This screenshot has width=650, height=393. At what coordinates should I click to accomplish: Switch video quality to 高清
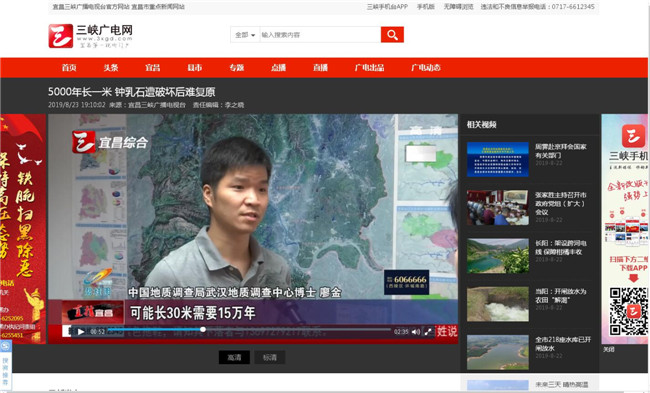pos(234,357)
